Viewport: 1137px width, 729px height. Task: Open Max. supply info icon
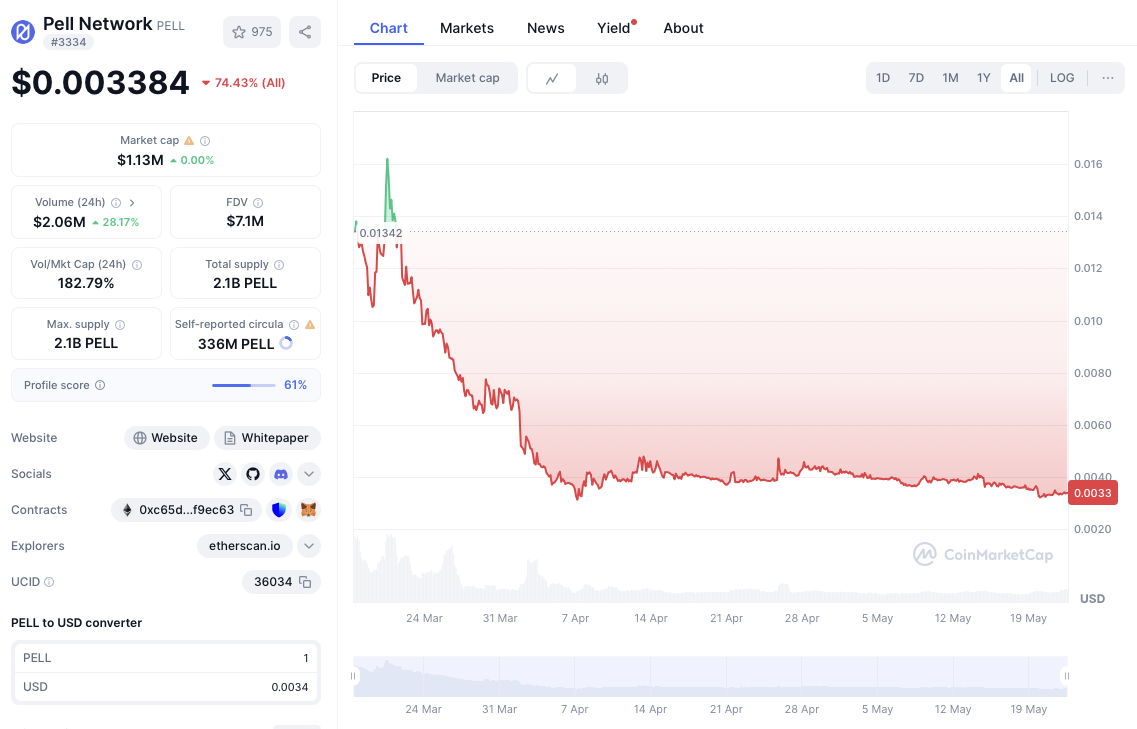click(x=120, y=325)
